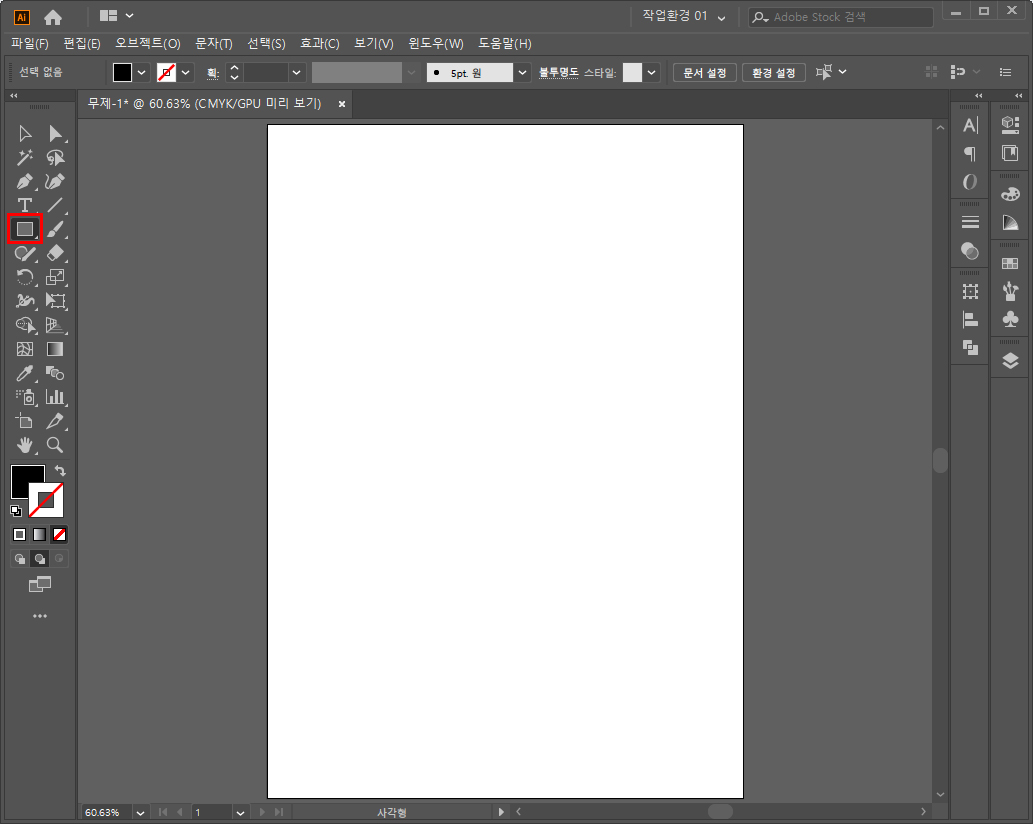Viewport: 1033px width, 824px height.
Task: Select the Shape Builder tool
Action: pyautogui.click(x=25, y=325)
